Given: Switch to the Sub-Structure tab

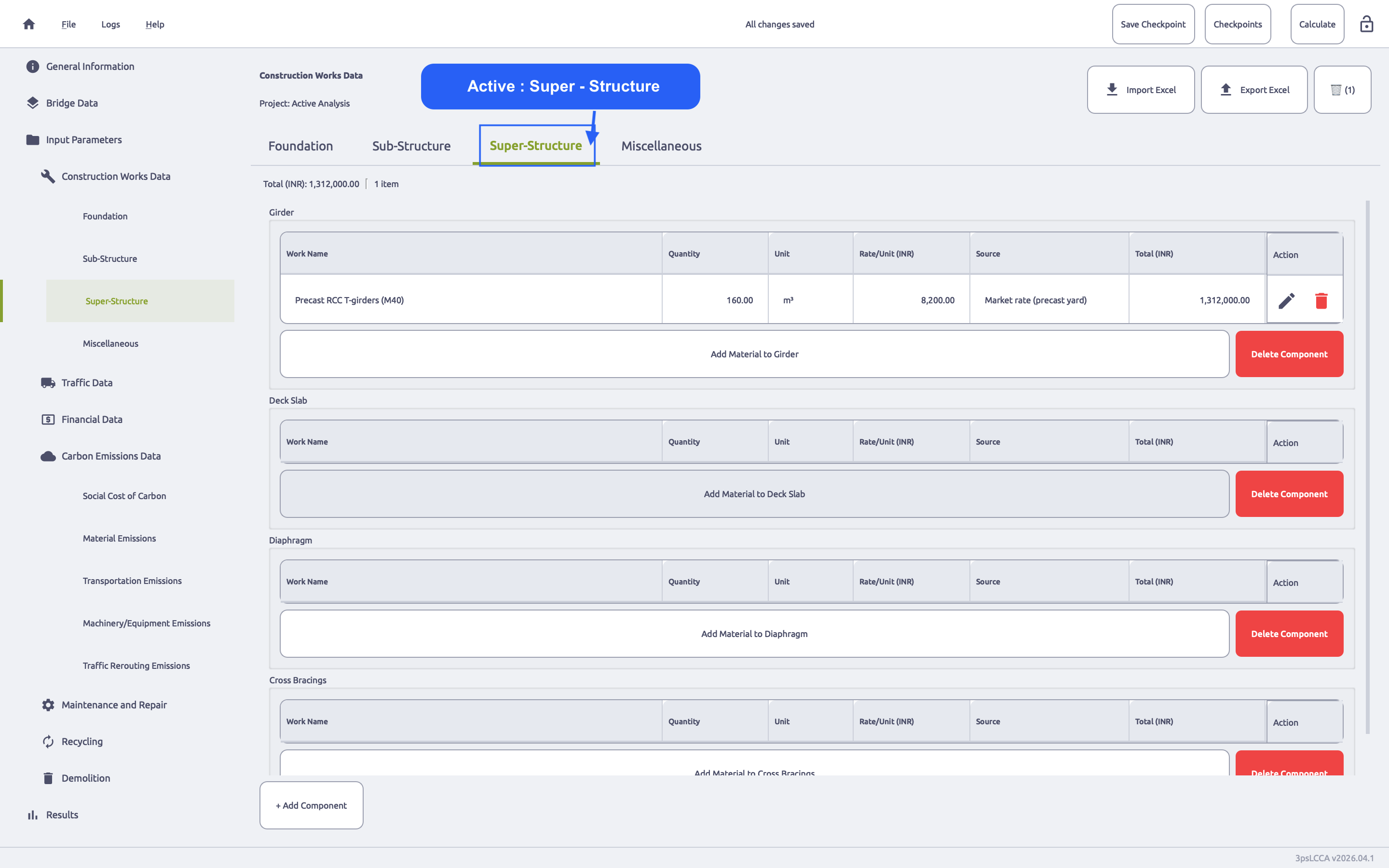Looking at the screenshot, I should pos(411,146).
